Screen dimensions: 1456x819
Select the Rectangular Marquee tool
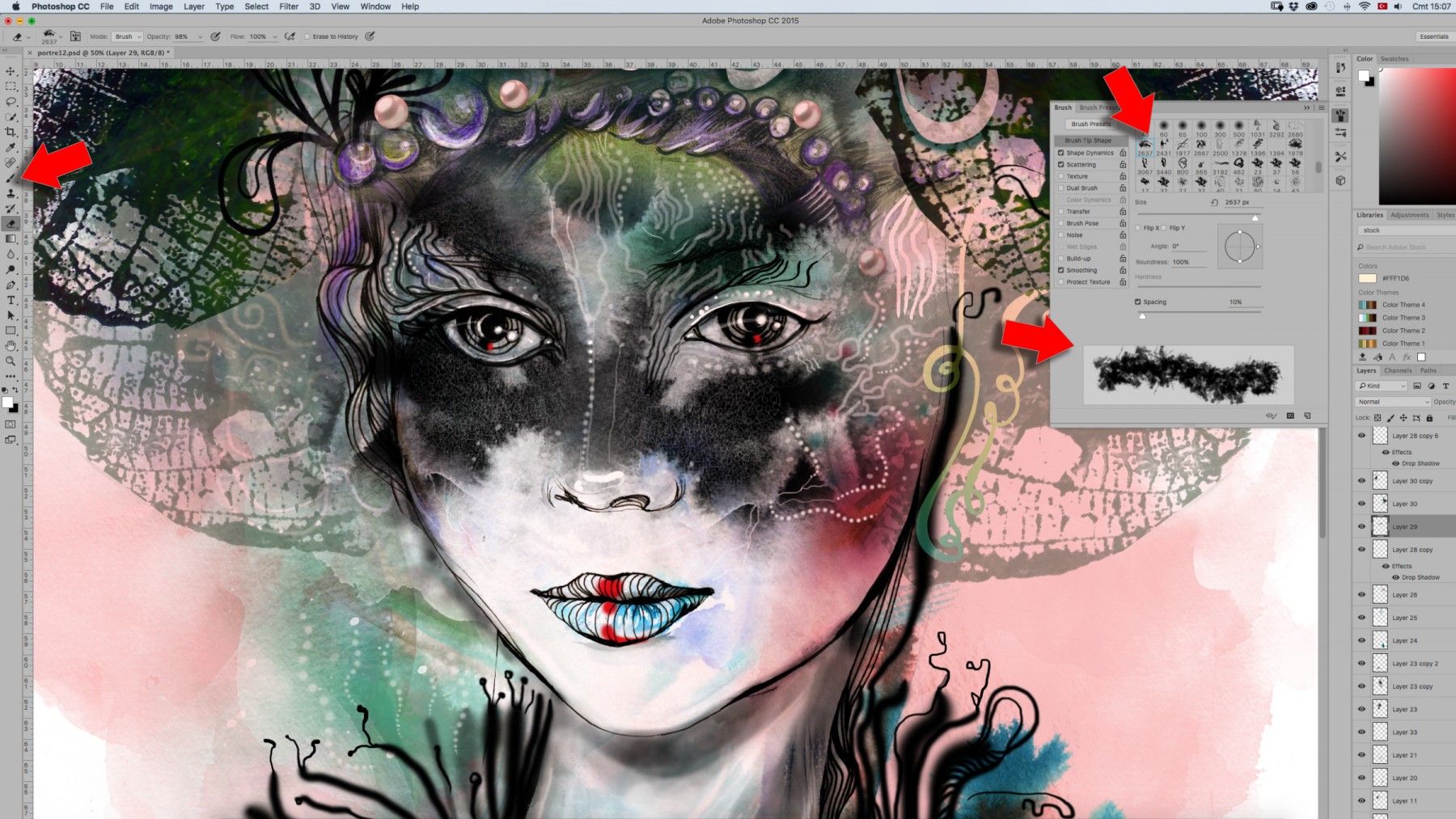[x=11, y=87]
